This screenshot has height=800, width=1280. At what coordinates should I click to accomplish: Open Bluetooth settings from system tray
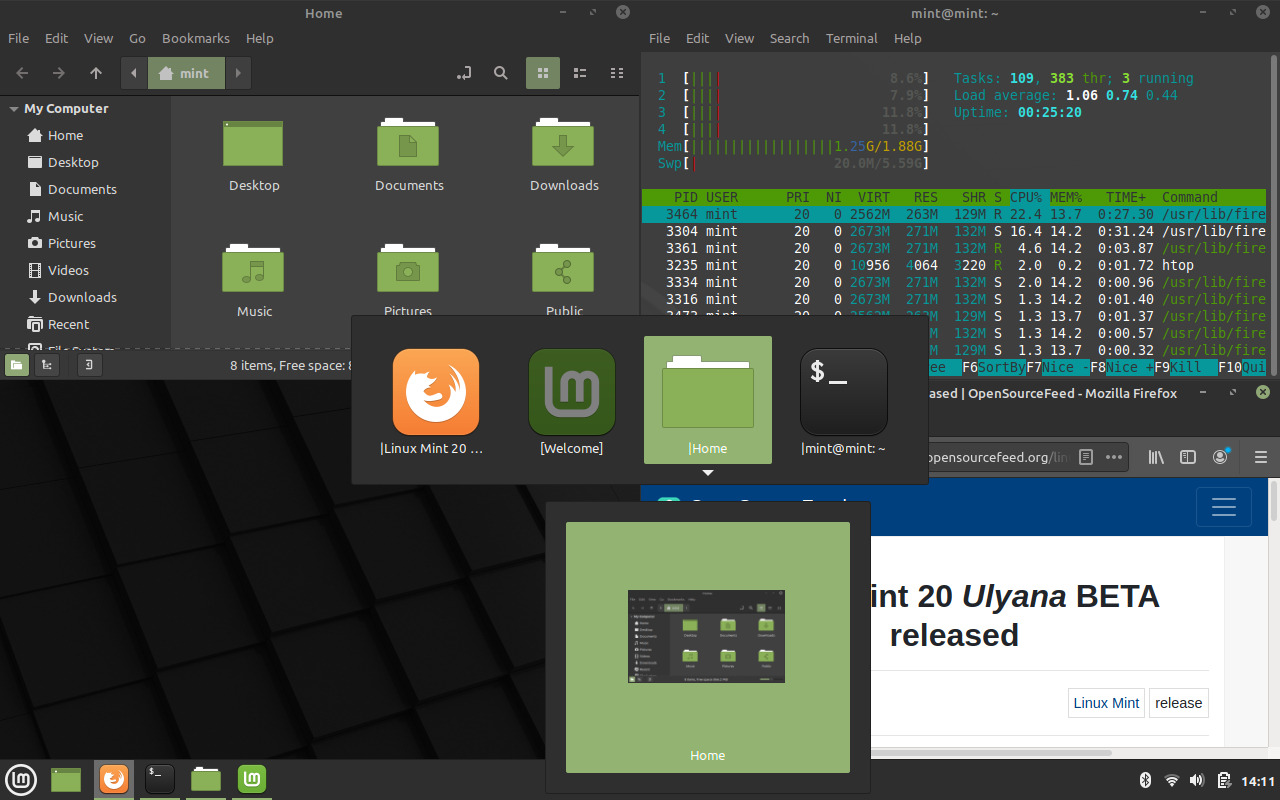[x=1146, y=779]
